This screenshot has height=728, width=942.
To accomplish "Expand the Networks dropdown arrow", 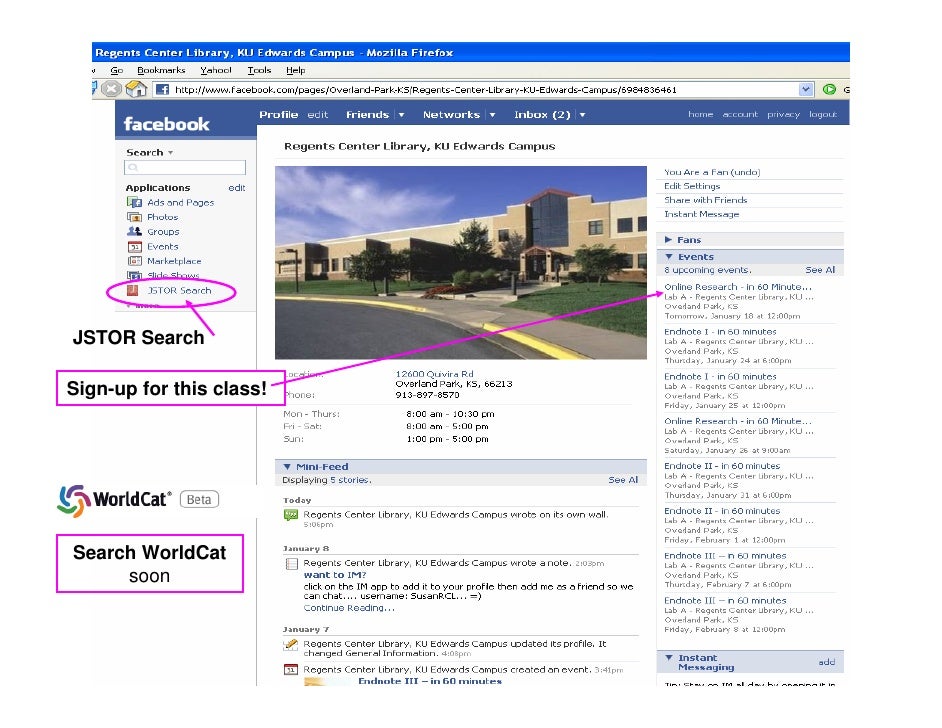I will [492, 115].
